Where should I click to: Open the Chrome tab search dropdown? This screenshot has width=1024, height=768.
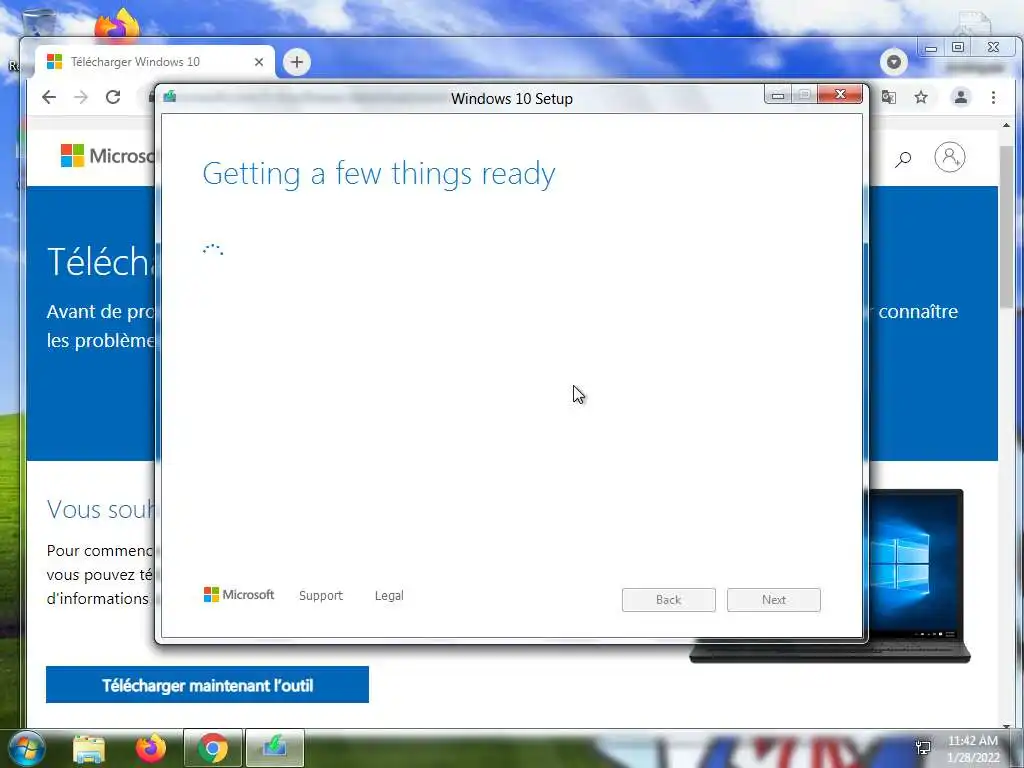point(893,62)
